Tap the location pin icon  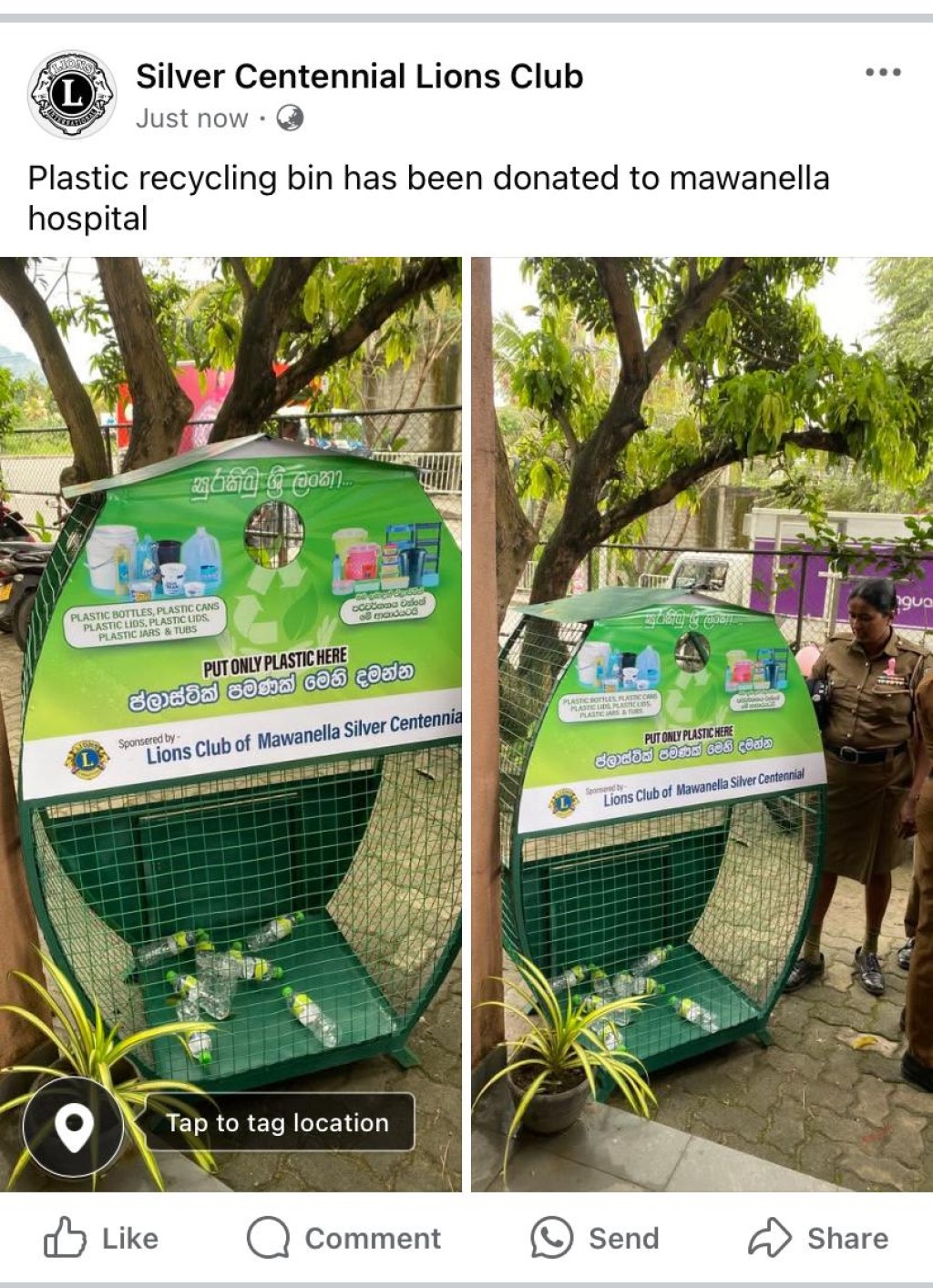[74, 1127]
